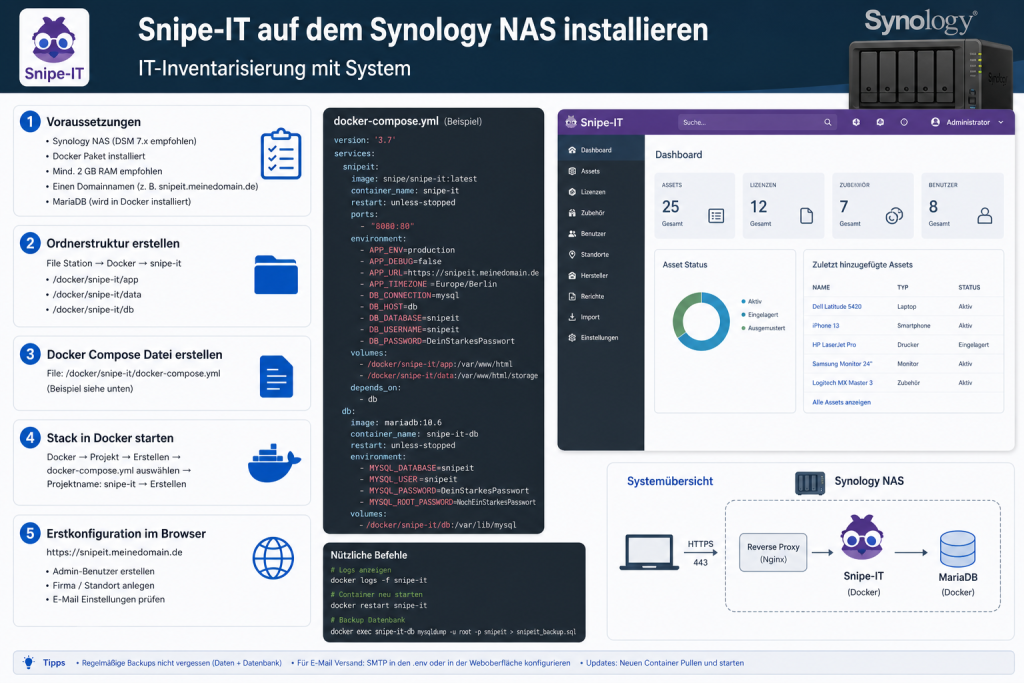This screenshot has height=683, width=1024.
Task: Click the Reverse Proxy (Nginx) box
Action: [x=773, y=552]
